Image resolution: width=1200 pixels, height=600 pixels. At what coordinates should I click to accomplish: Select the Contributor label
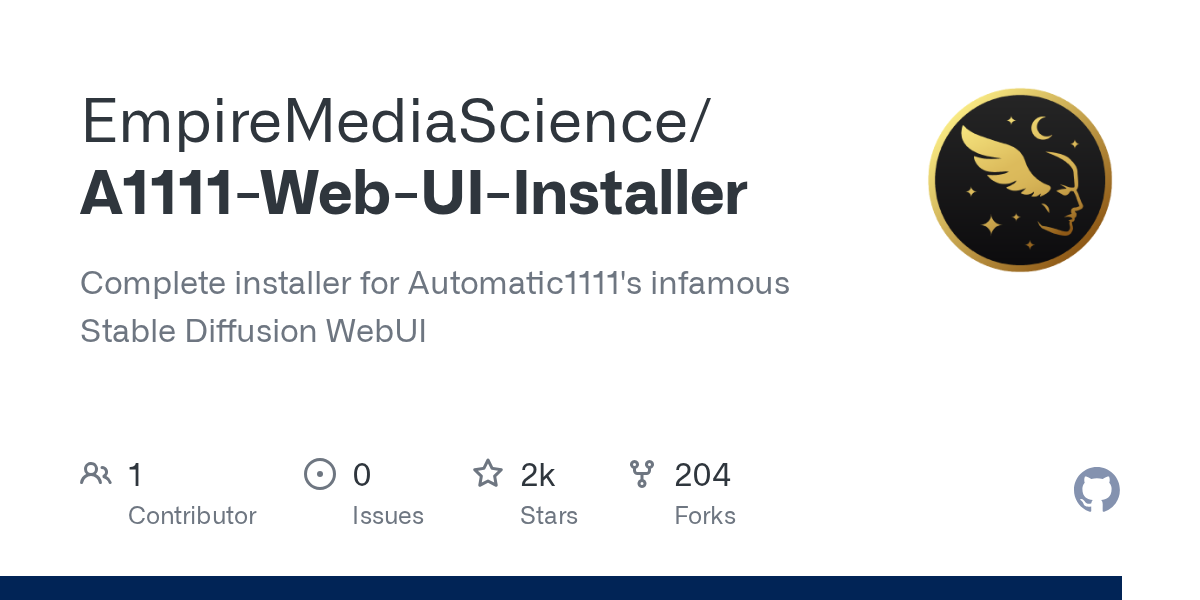192,516
